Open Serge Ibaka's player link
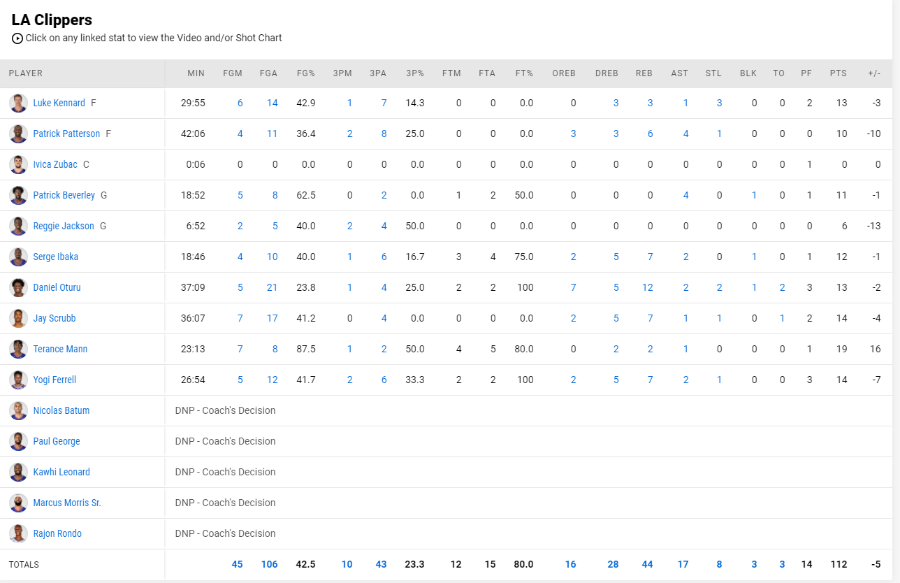Image resolution: width=900 pixels, height=583 pixels. click(56, 256)
